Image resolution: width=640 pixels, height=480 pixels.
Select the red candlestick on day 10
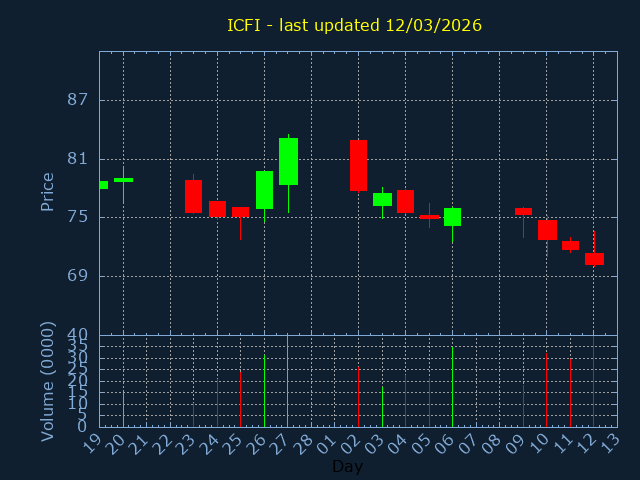[547, 230]
